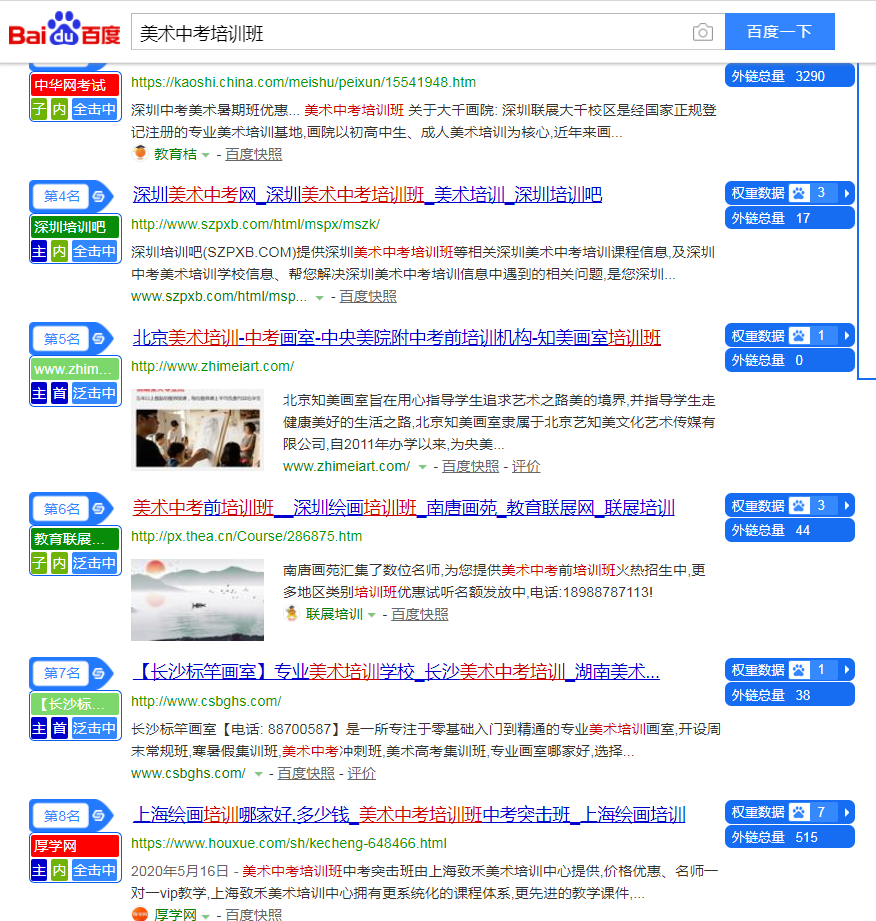
Task: Click paw icon in 权重数据 for 第5名
Action: coord(799,335)
